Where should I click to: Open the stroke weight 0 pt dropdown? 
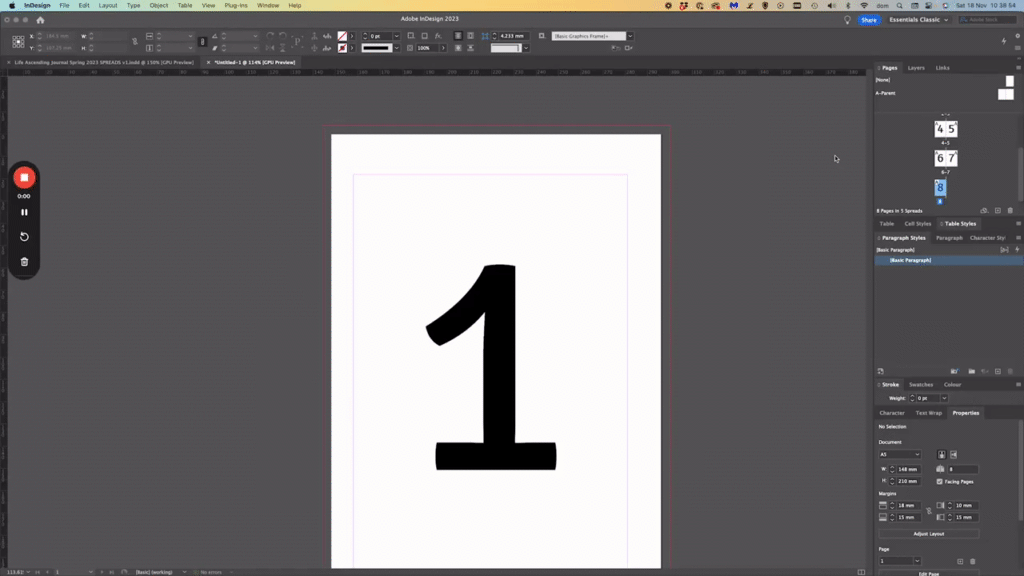click(x=396, y=36)
